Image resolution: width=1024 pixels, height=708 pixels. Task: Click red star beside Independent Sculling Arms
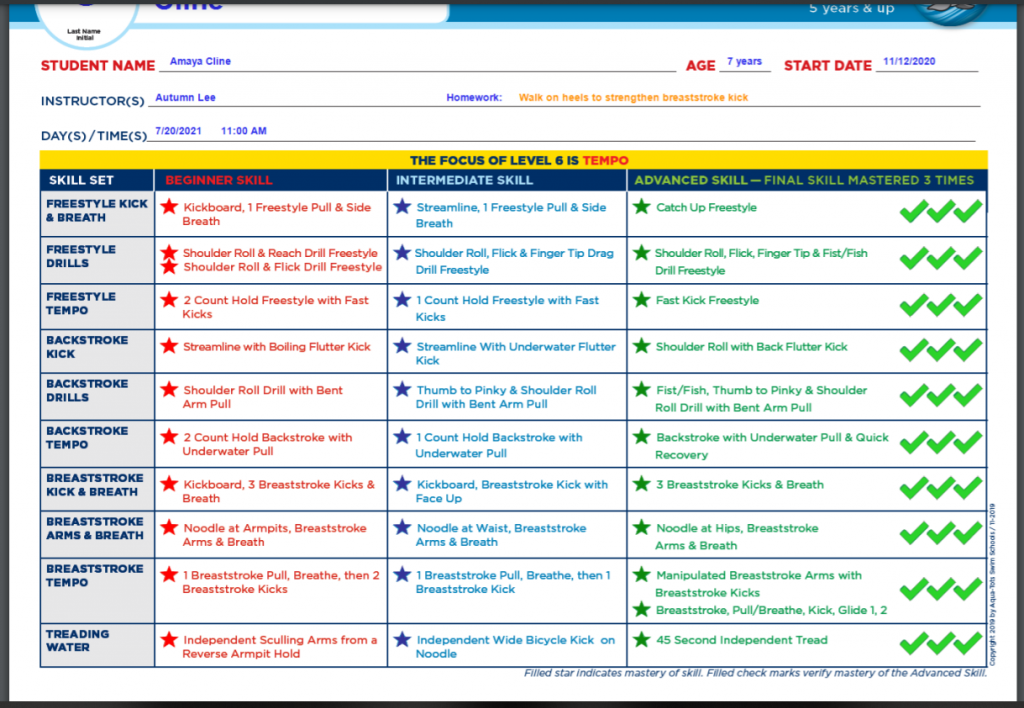pos(168,640)
